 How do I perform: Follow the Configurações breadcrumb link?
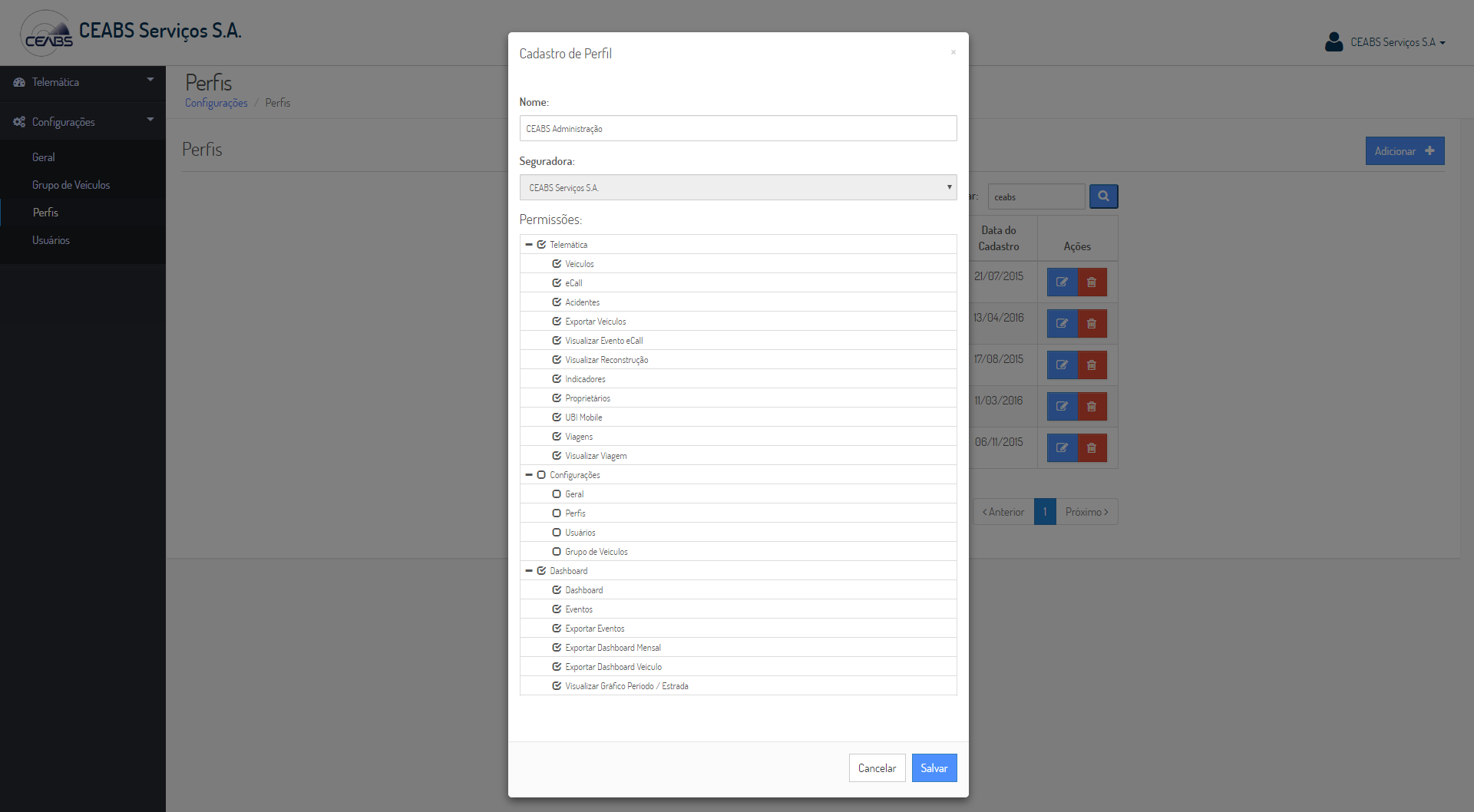216,103
